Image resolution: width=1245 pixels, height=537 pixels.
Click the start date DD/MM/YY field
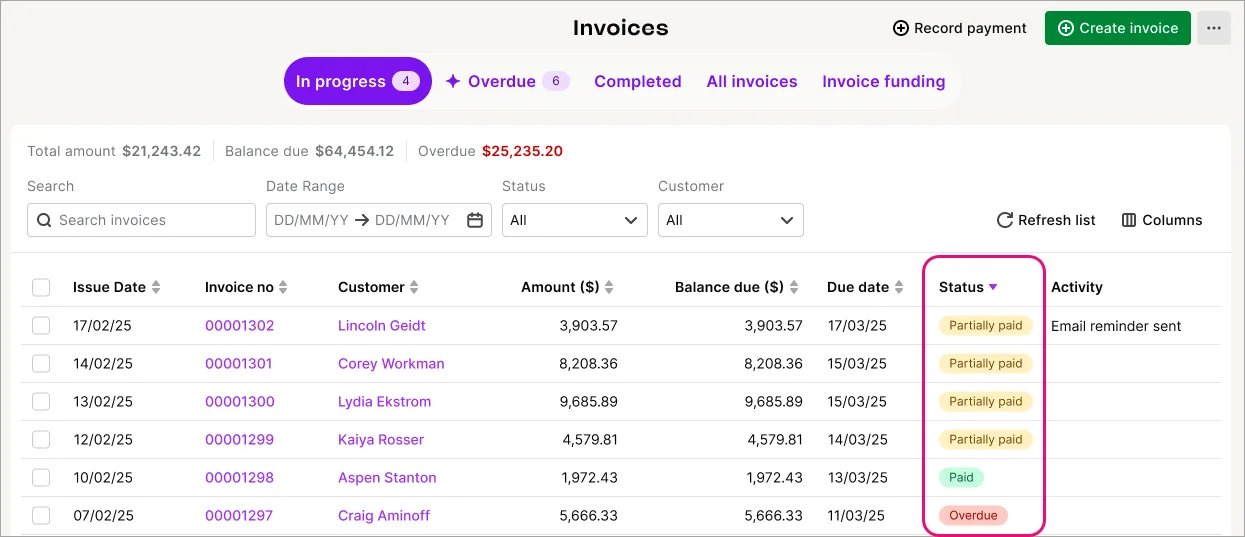coord(311,220)
